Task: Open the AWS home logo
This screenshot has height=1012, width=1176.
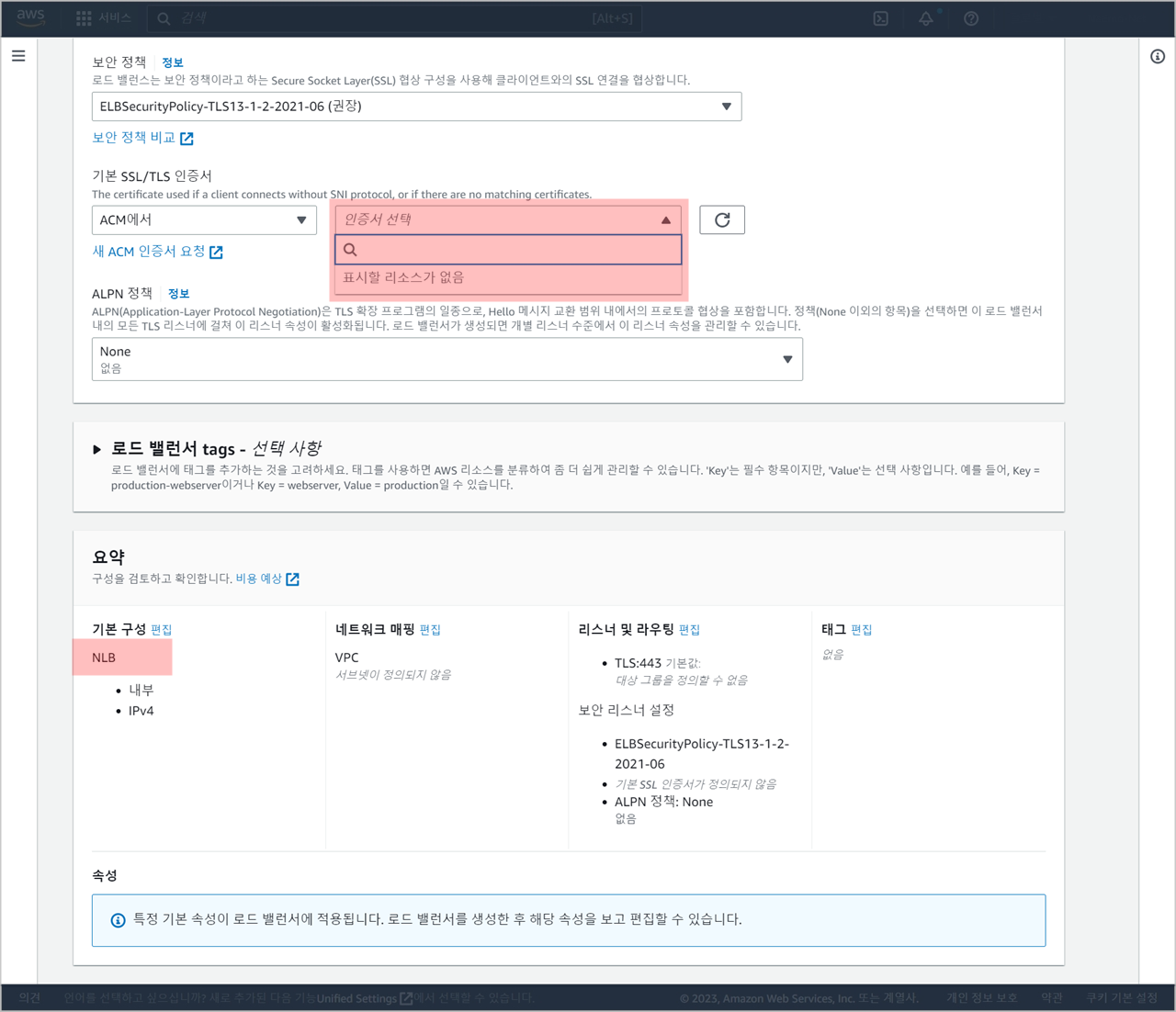Action: point(30,17)
